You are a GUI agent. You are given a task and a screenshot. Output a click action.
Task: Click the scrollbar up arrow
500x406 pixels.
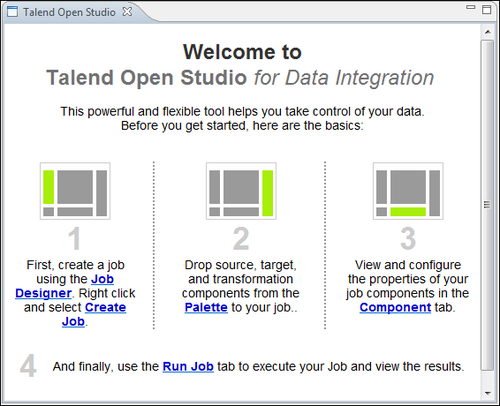pyautogui.click(x=488, y=32)
